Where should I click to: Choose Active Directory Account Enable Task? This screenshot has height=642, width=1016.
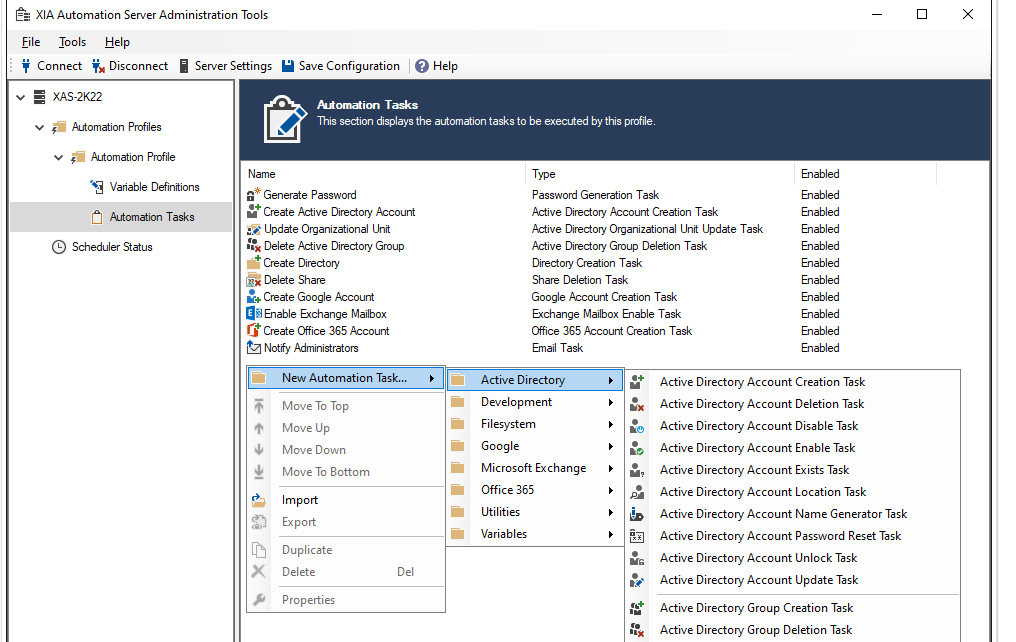(757, 448)
